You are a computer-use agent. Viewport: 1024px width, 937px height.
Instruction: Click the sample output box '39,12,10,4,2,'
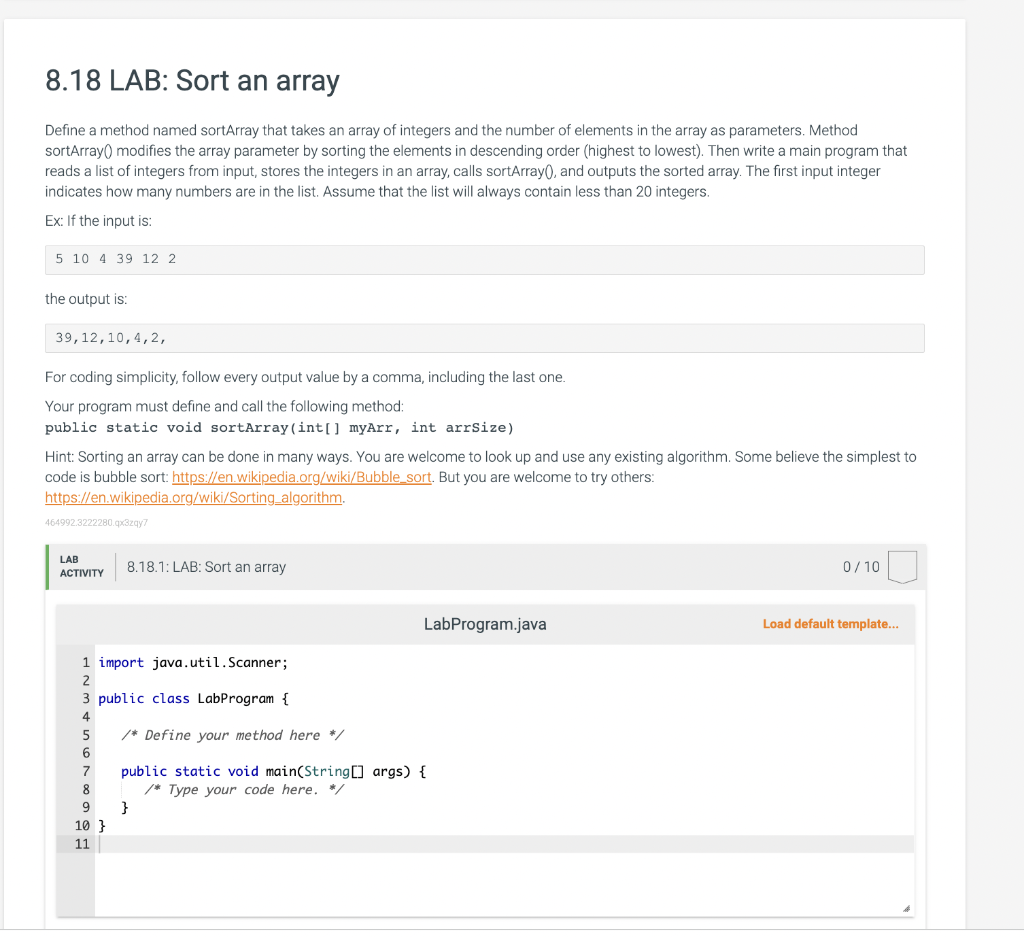click(x=485, y=338)
